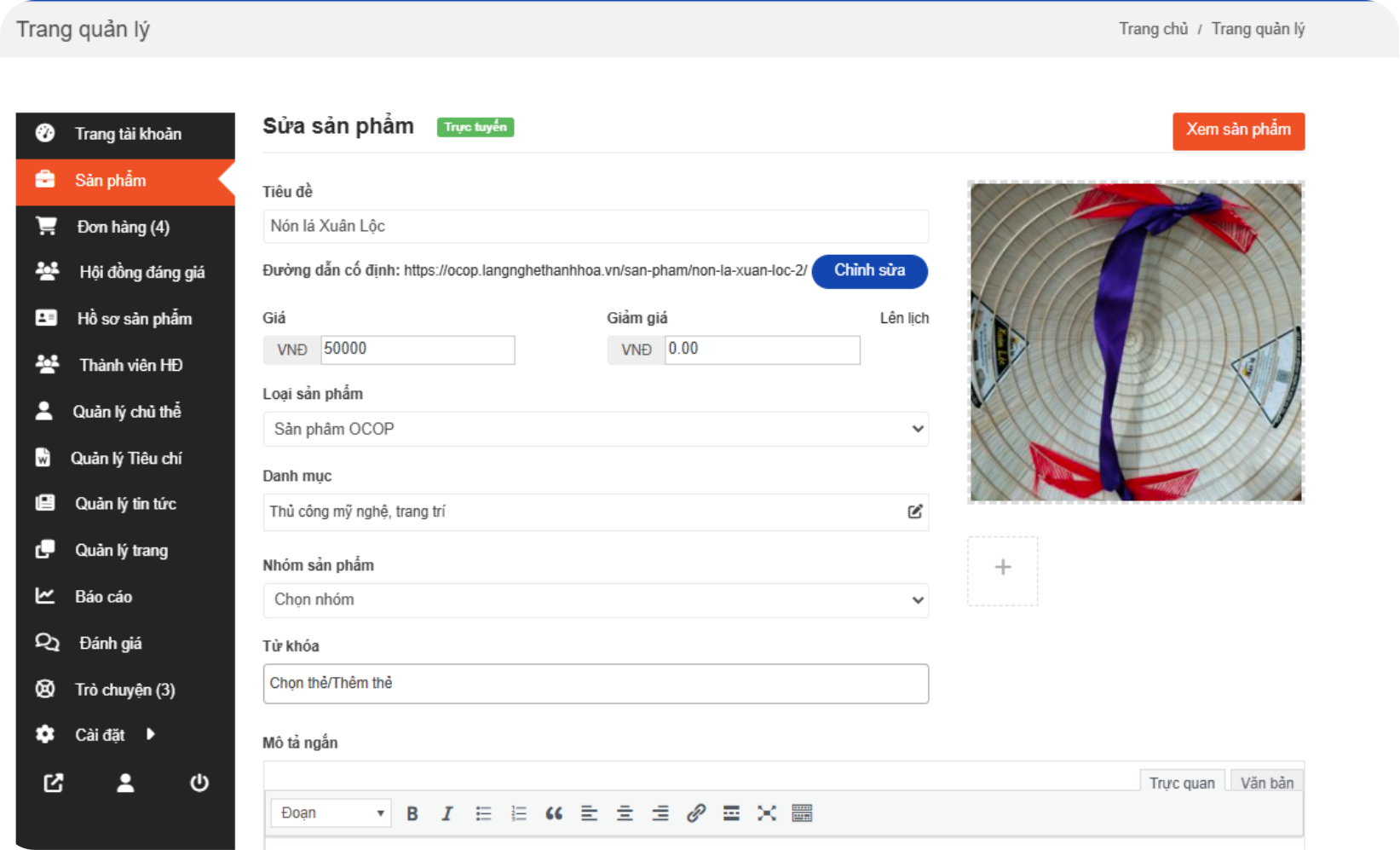The height and width of the screenshot is (850, 1400).
Task: Toggle italic formatting in editor
Action: tap(447, 813)
